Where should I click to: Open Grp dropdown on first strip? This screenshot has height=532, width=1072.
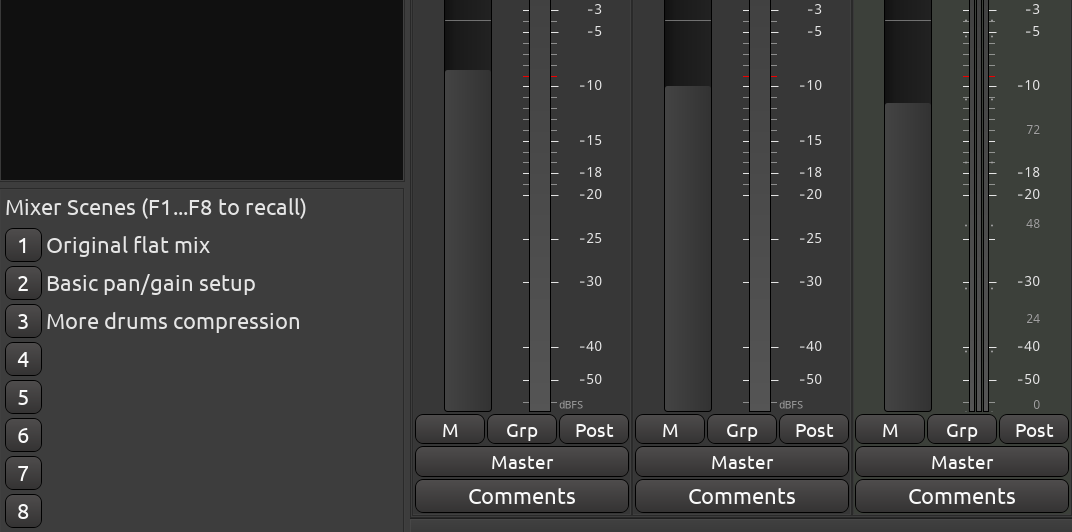coord(522,430)
